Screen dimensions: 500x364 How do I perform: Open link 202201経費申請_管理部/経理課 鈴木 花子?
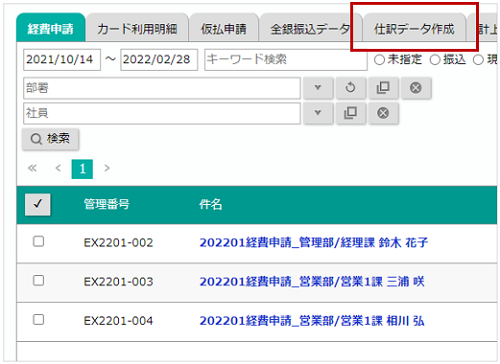314,242
